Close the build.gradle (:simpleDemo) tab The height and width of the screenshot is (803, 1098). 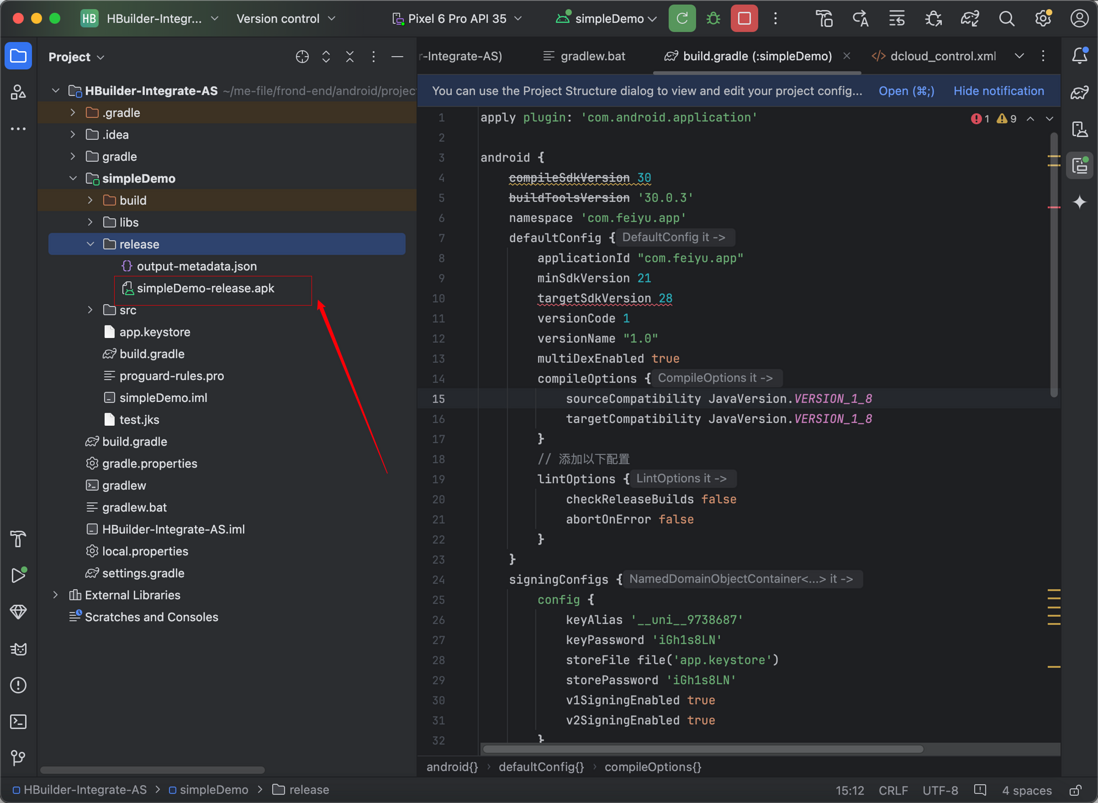coord(847,56)
